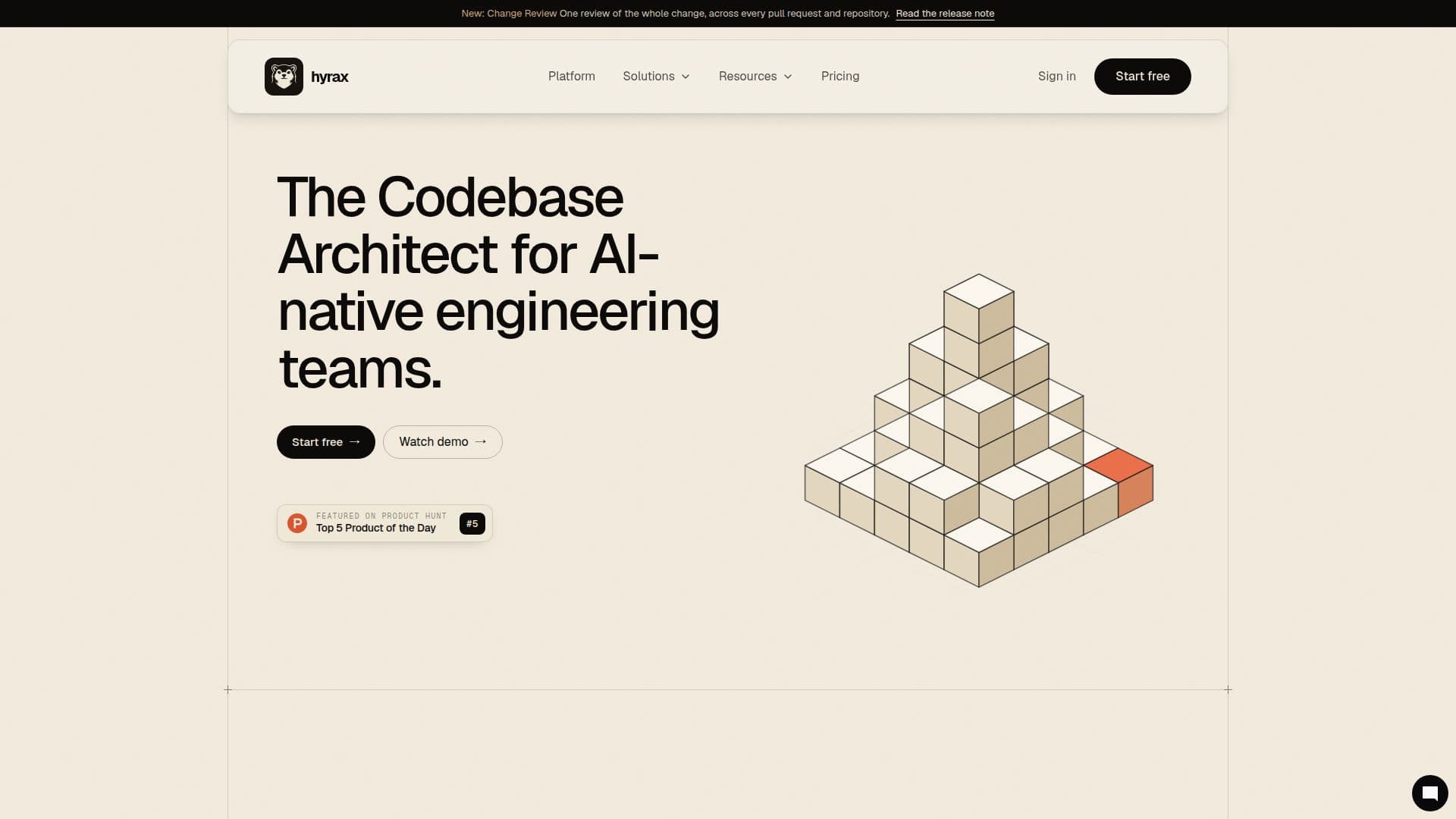
Task: Click the #5 rank badge
Action: pos(472,523)
